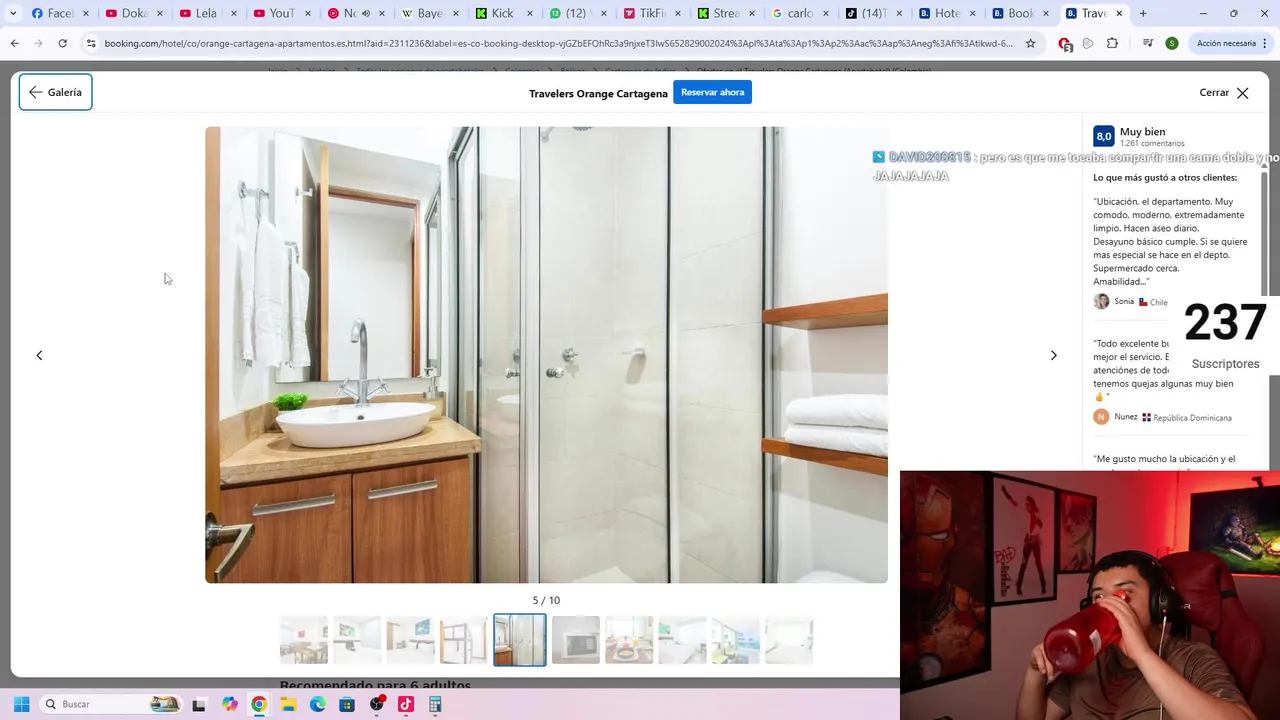The width and height of the screenshot is (1280, 720).
Task: Show the previous photo with the left arrow
Action: coord(39,355)
